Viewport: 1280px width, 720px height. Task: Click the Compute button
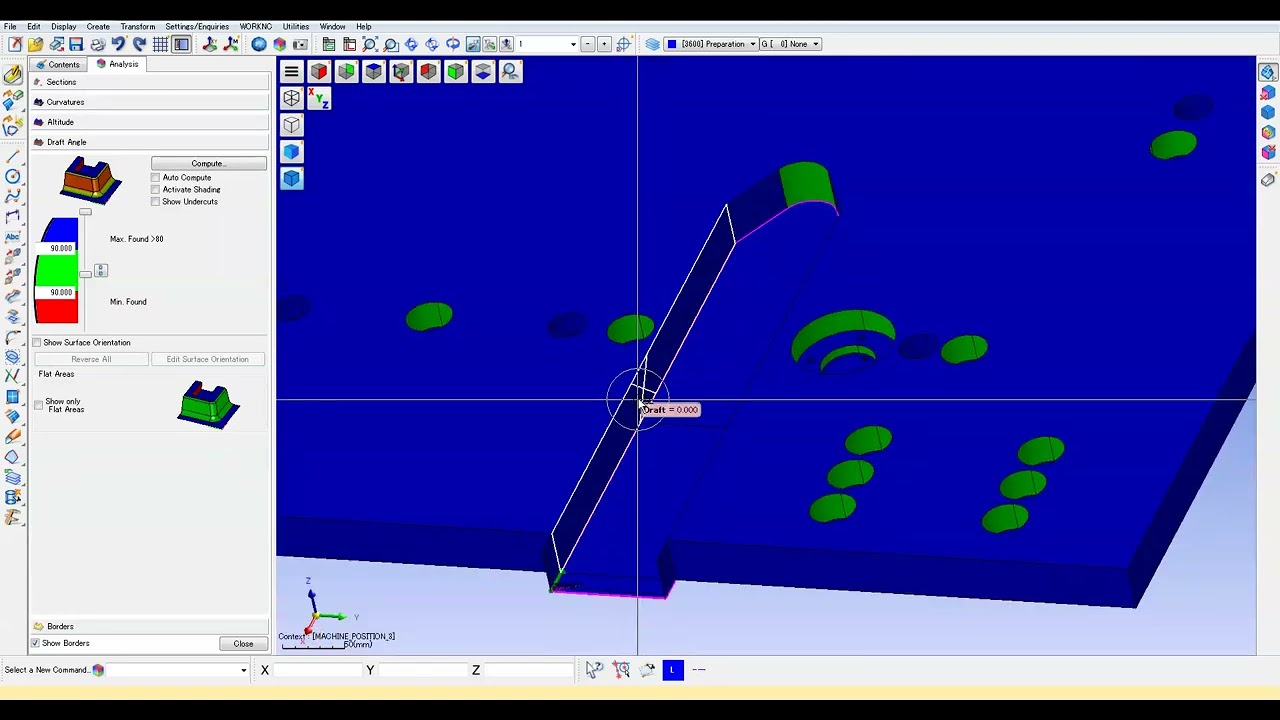coord(209,163)
